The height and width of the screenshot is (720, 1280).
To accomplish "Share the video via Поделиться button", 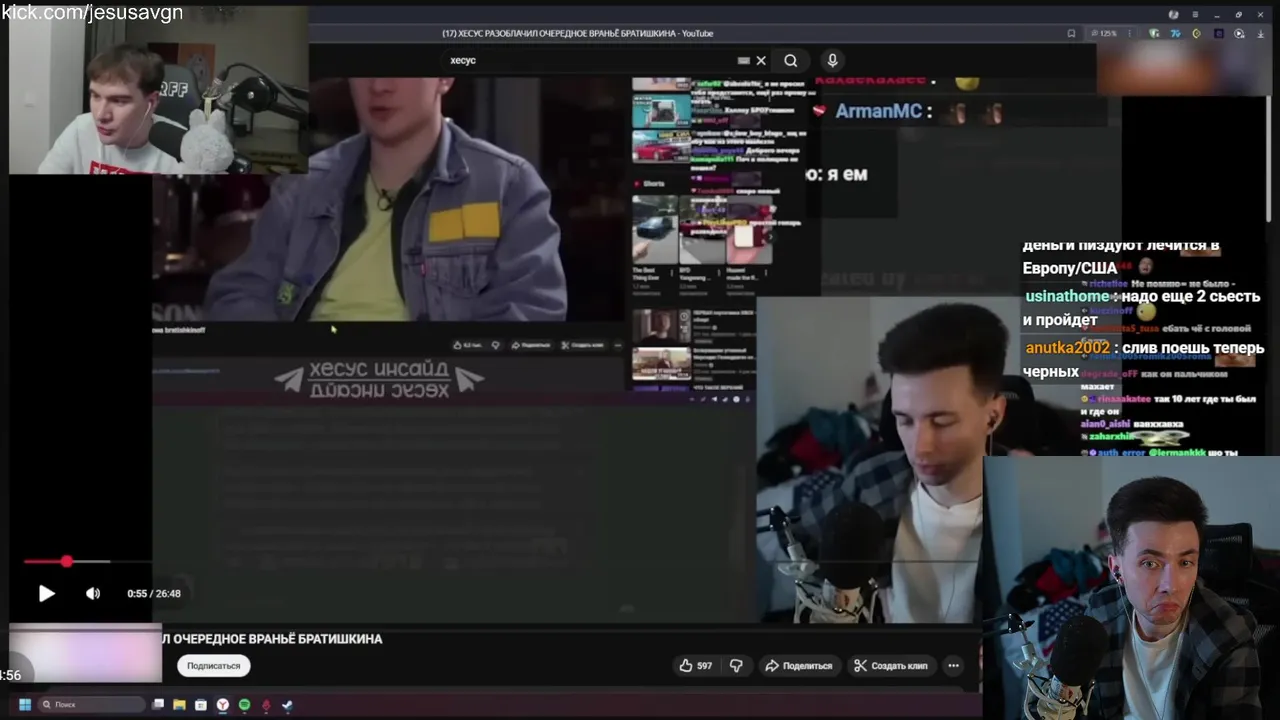I will [x=799, y=666].
